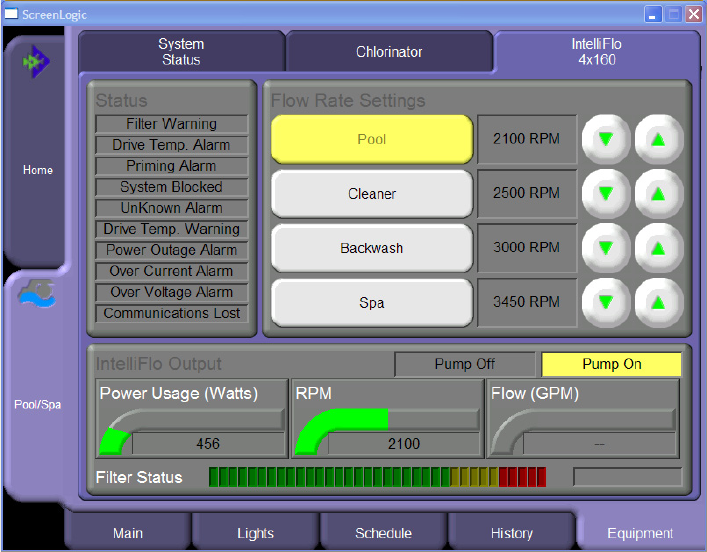View the History tab
Image resolution: width=707 pixels, height=552 pixels.
point(512,533)
